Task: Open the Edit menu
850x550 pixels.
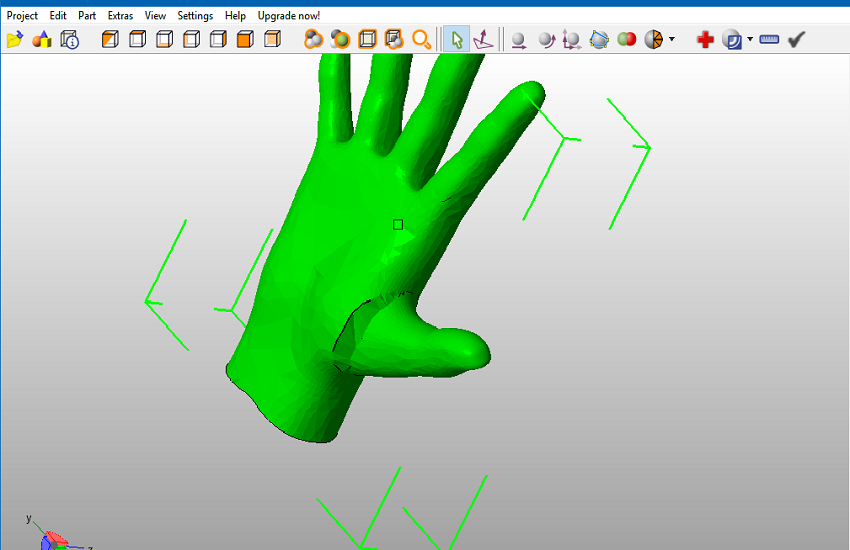Action: click(58, 16)
